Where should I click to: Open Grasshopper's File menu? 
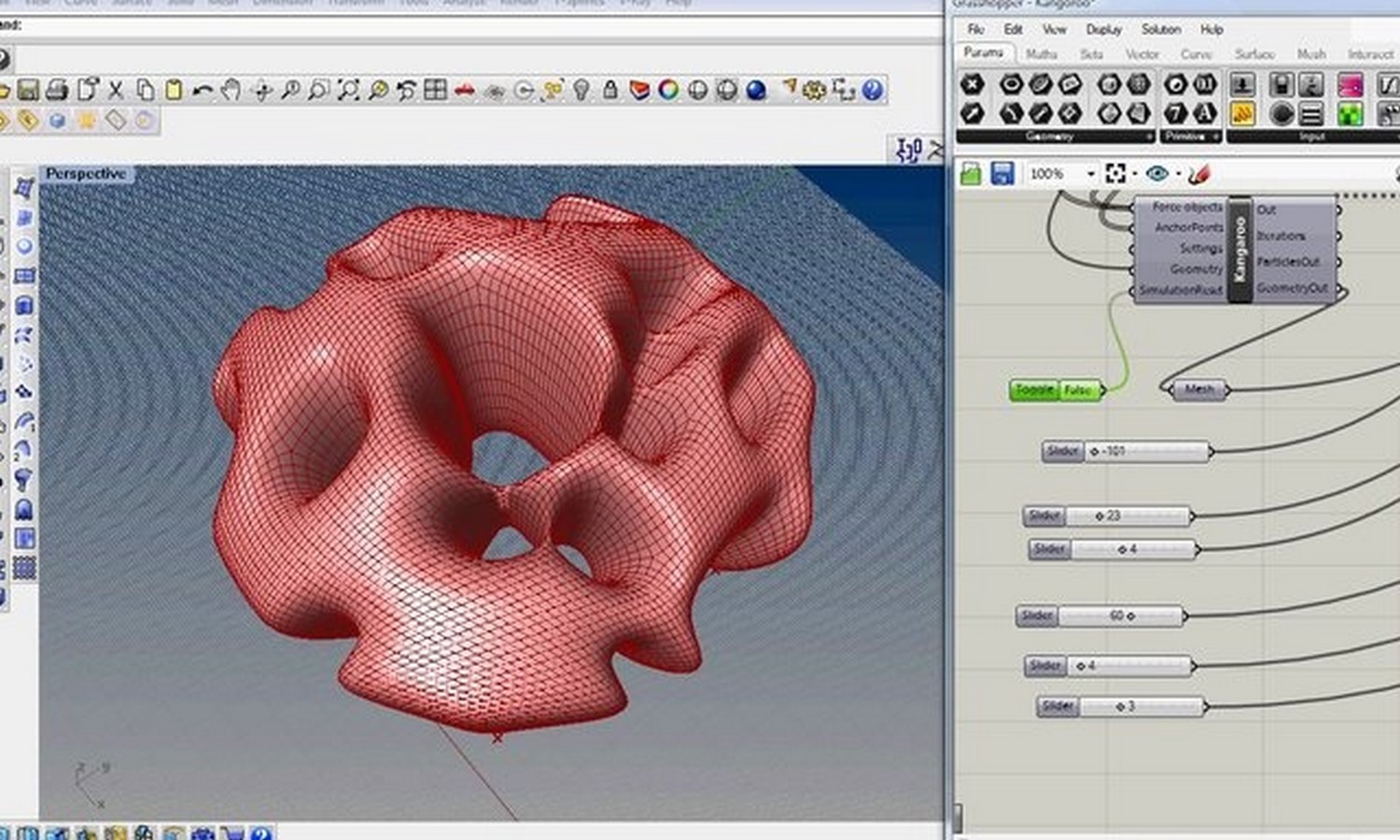click(x=975, y=29)
